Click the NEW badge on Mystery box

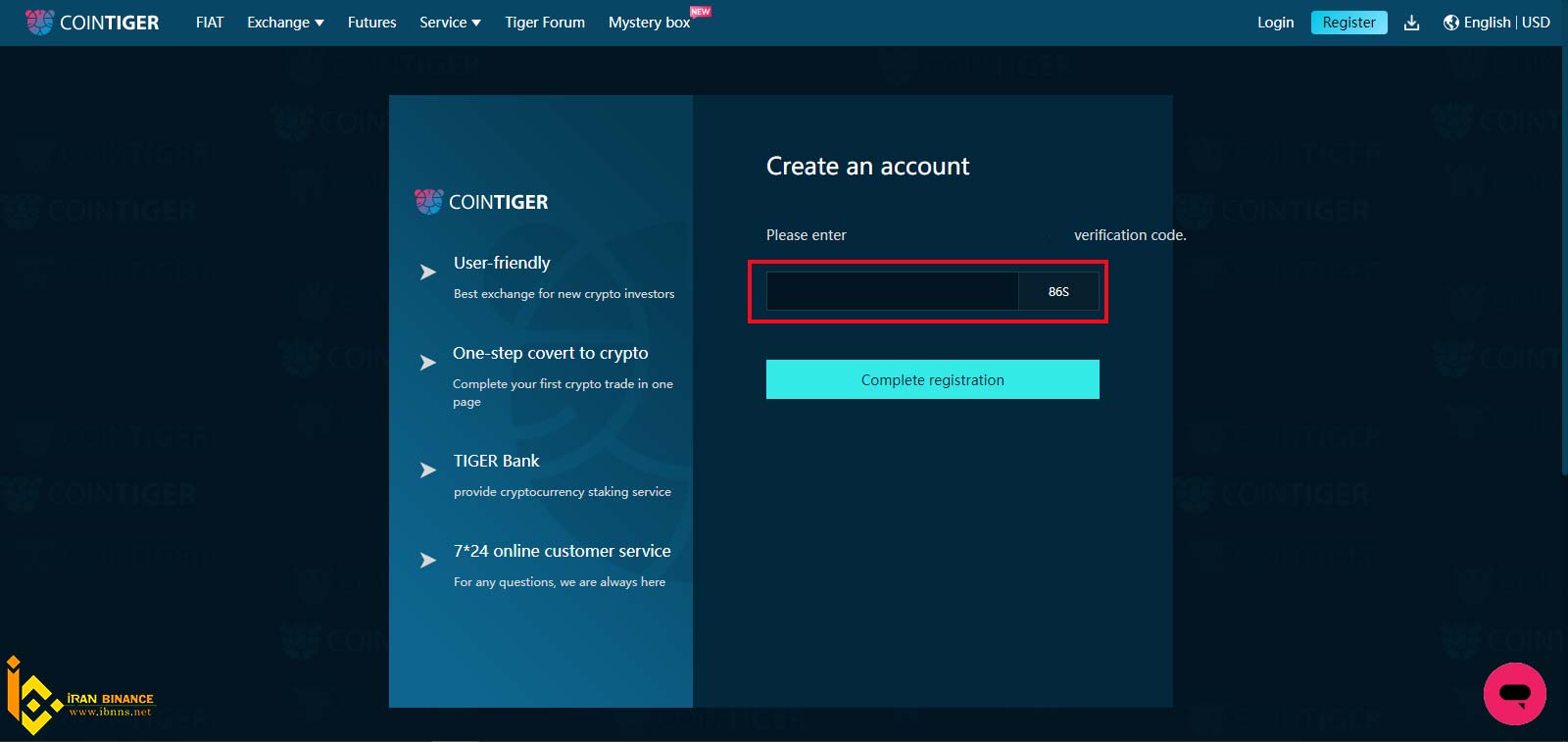pos(700,12)
